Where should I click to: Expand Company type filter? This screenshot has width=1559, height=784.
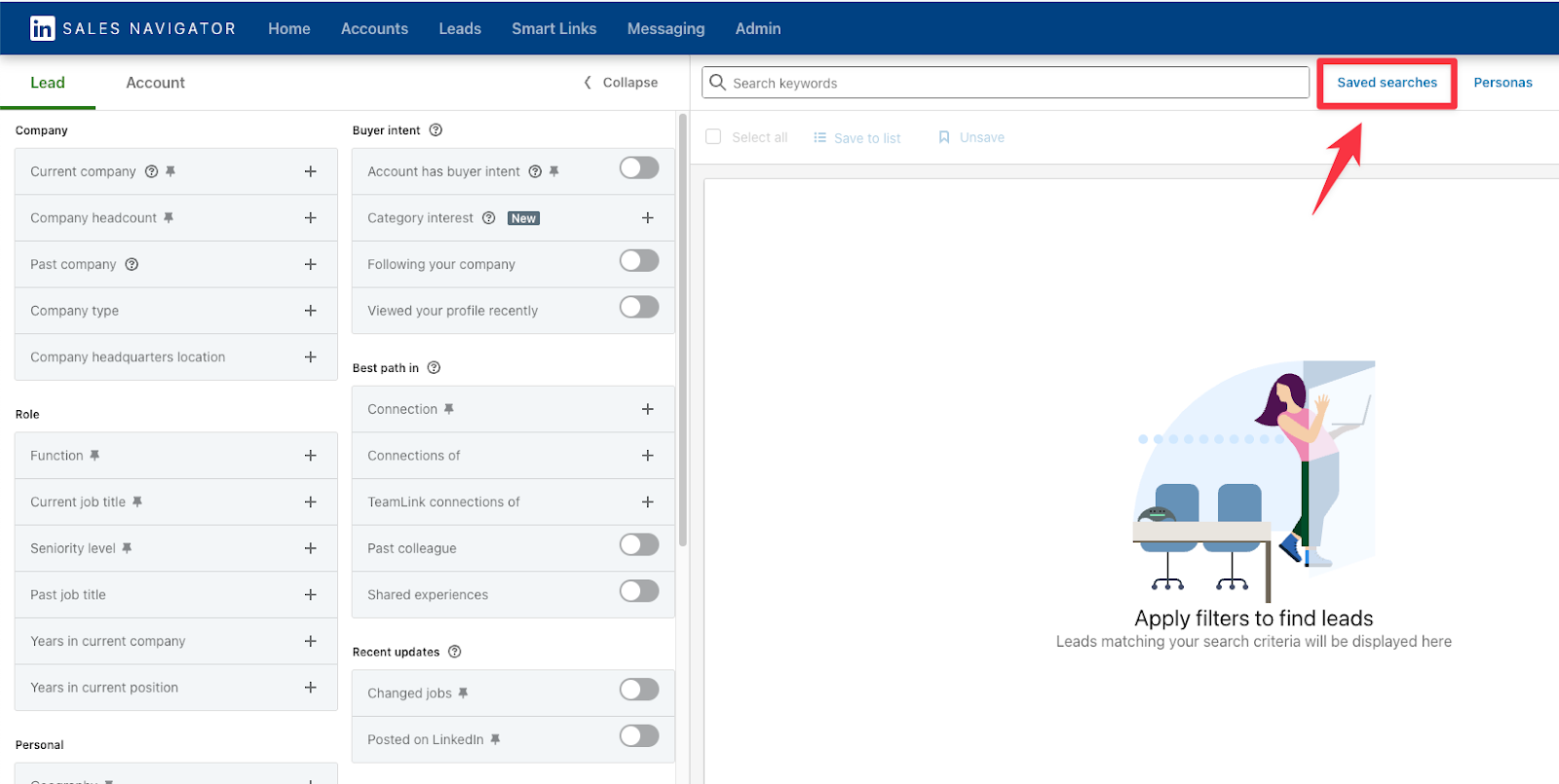click(x=311, y=311)
